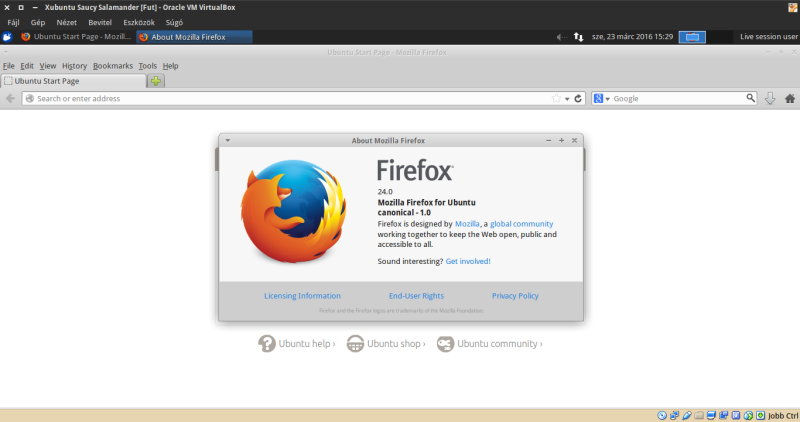The height and width of the screenshot is (422, 800).
Task: Follow the Get involved! link
Action: (468, 261)
